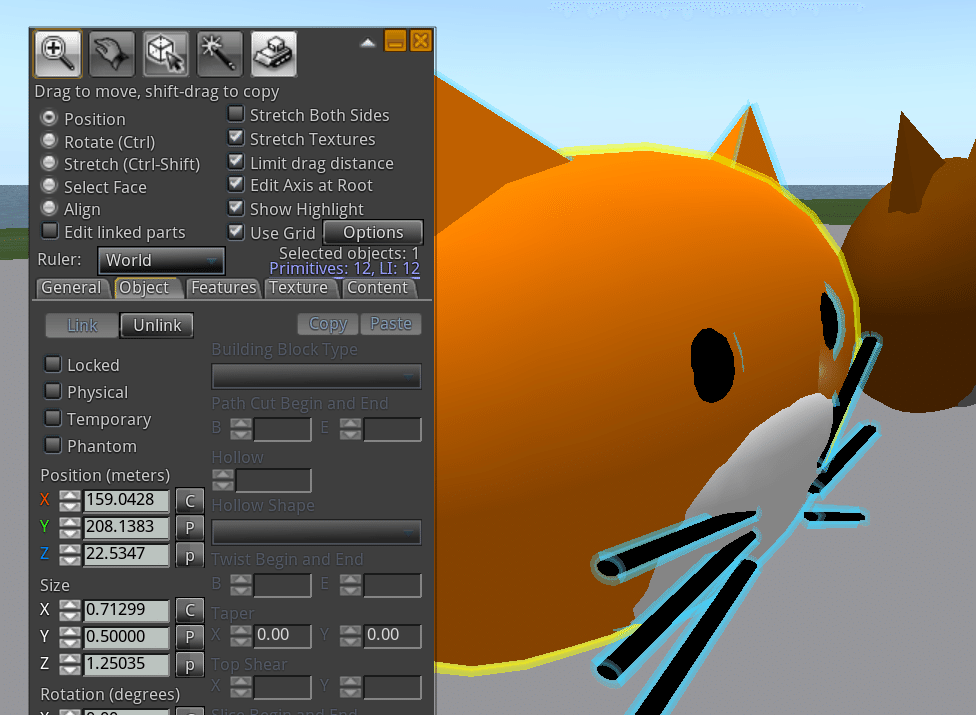The height and width of the screenshot is (715, 976).
Task: Minimize the build tools window
Action: point(395,41)
